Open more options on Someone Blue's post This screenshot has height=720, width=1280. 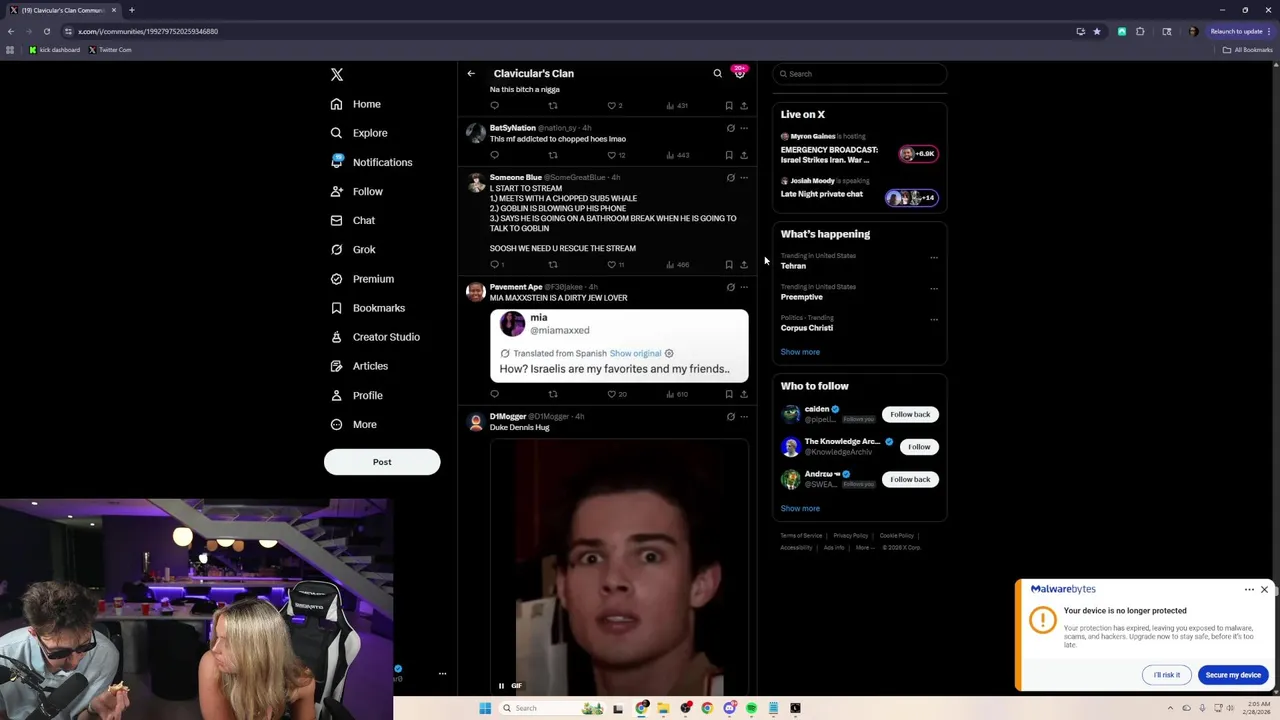[744, 178]
